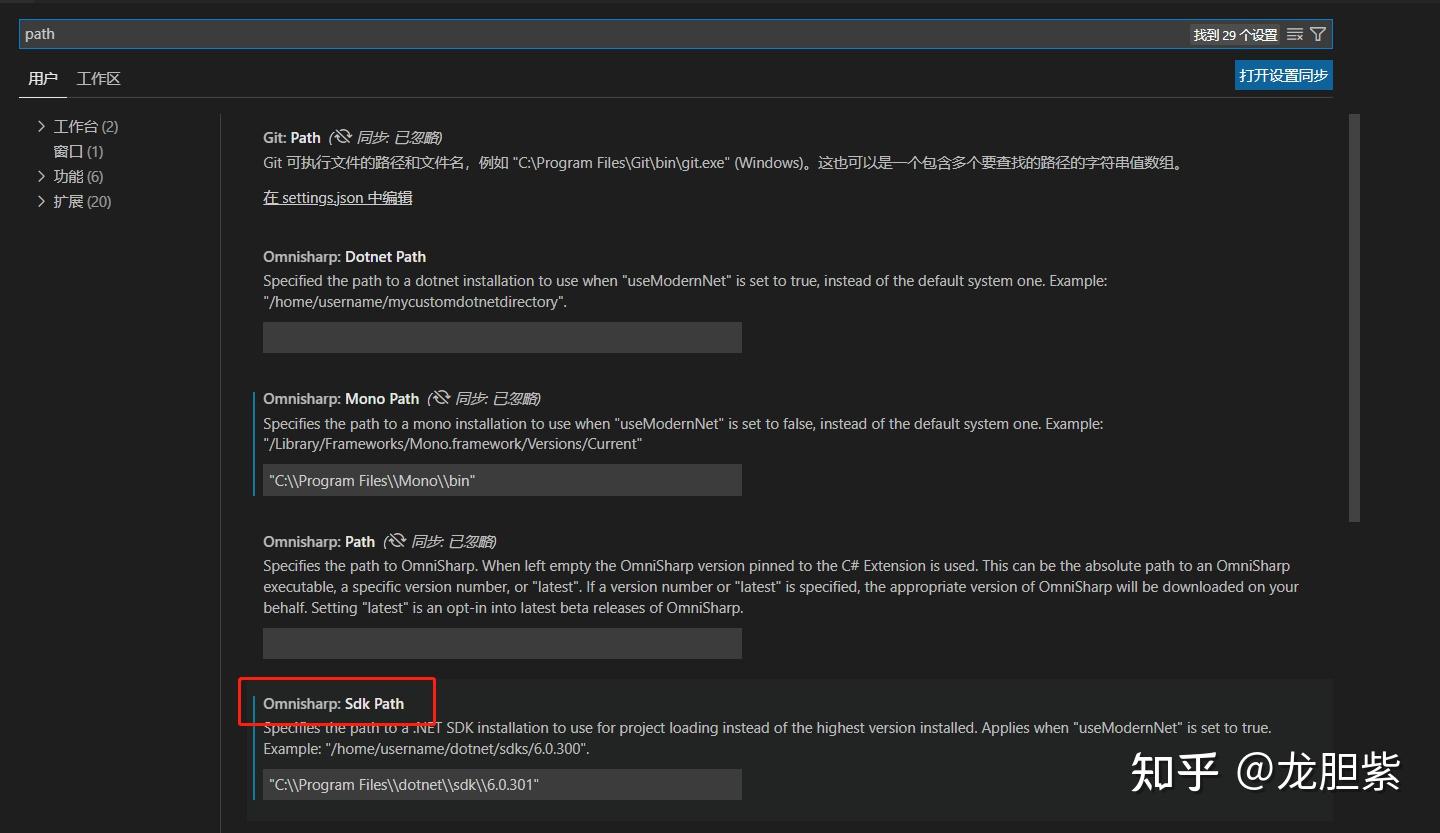Expand the 工作台 settings category
Screen dimensions: 1440x833
click(x=40, y=126)
